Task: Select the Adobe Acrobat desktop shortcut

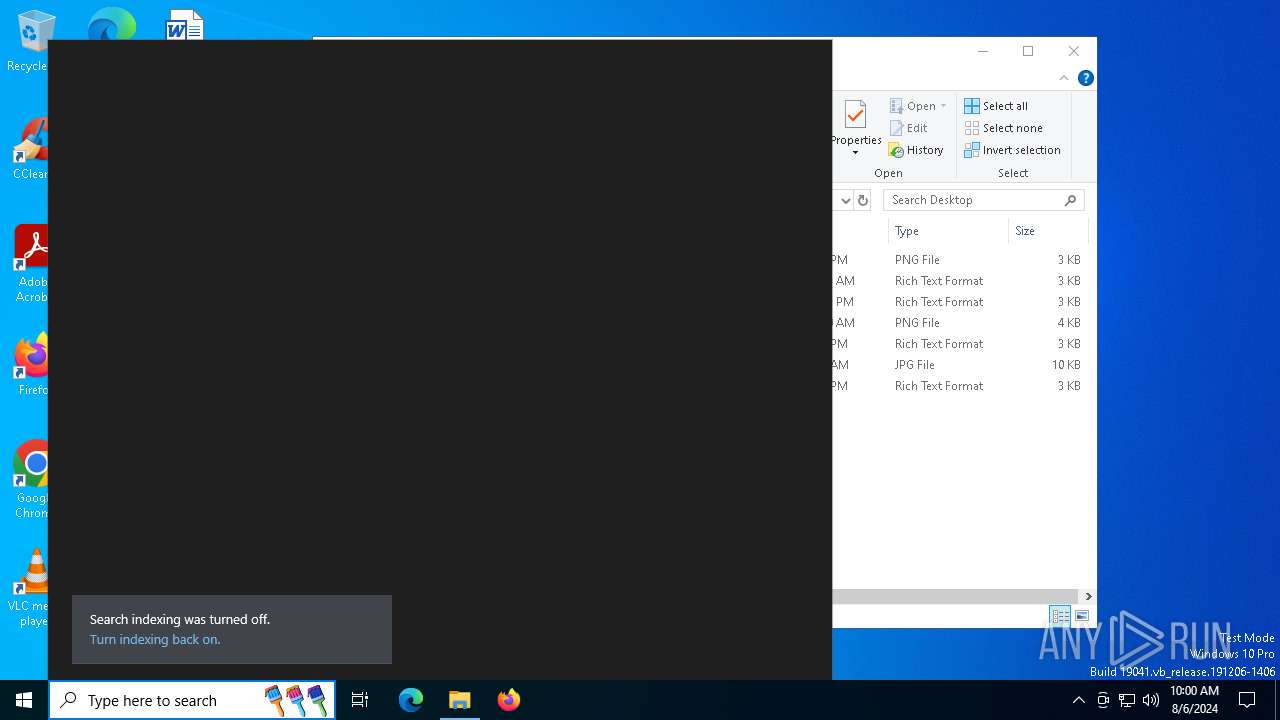Action: click(30, 264)
